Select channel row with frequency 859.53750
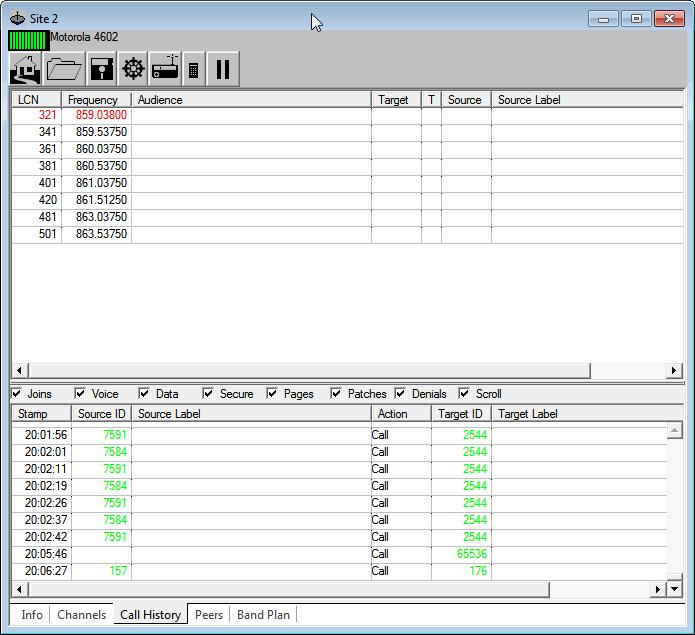The height and width of the screenshot is (635, 695). tap(347, 132)
